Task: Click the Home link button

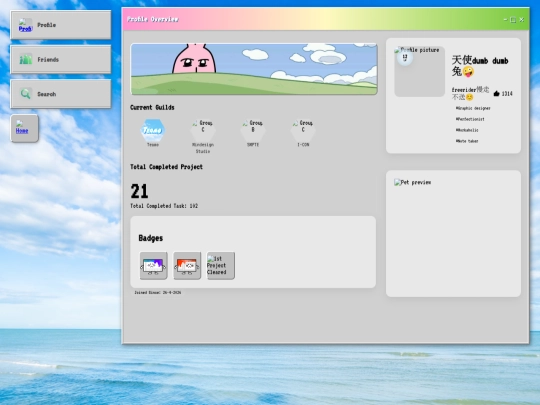Action: [x=24, y=128]
